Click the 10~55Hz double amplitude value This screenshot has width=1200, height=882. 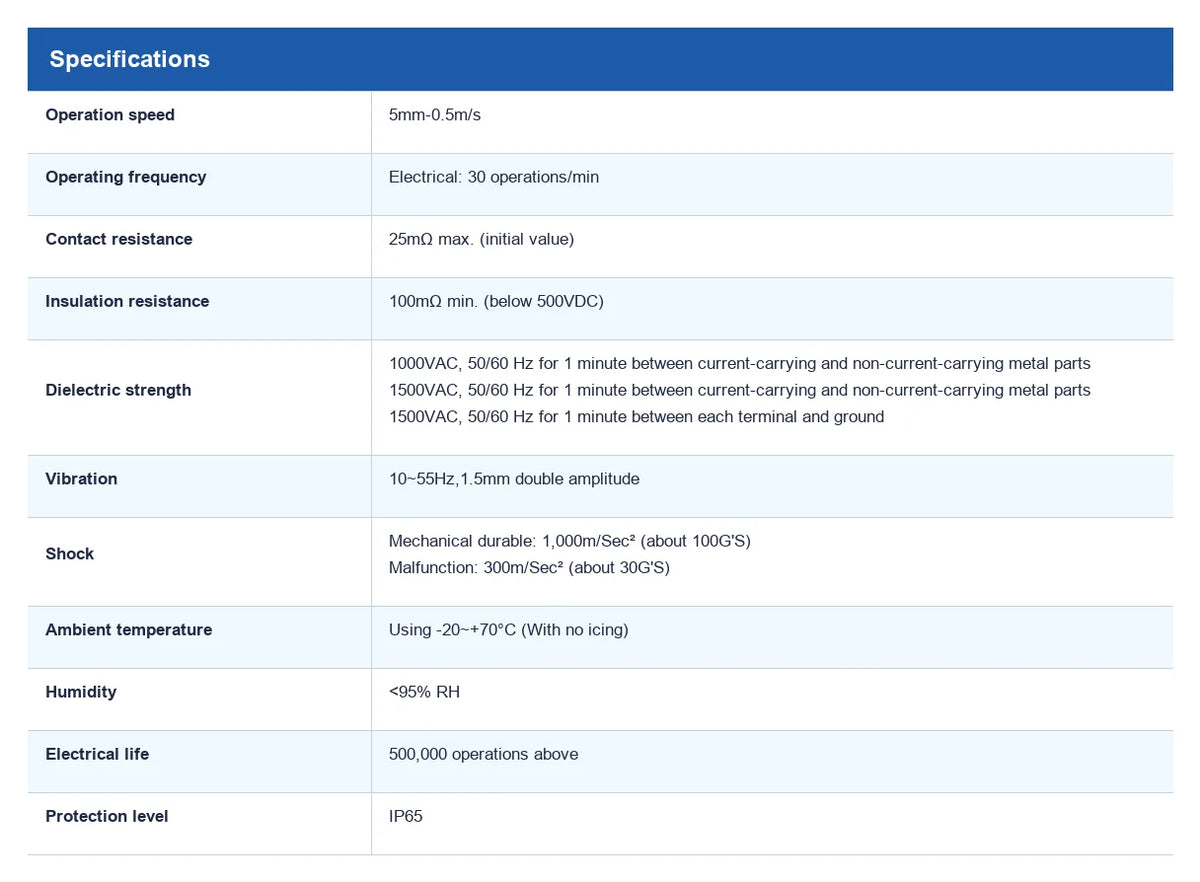pyautogui.click(x=514, y=479)
